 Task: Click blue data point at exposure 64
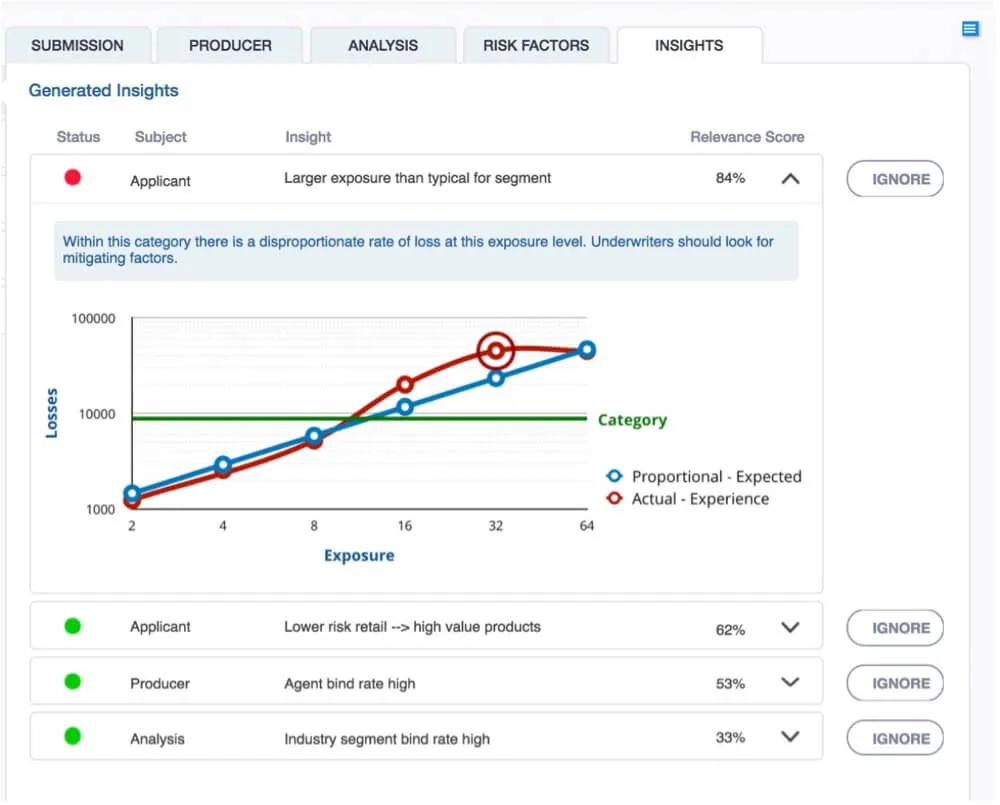pos(587,350)
